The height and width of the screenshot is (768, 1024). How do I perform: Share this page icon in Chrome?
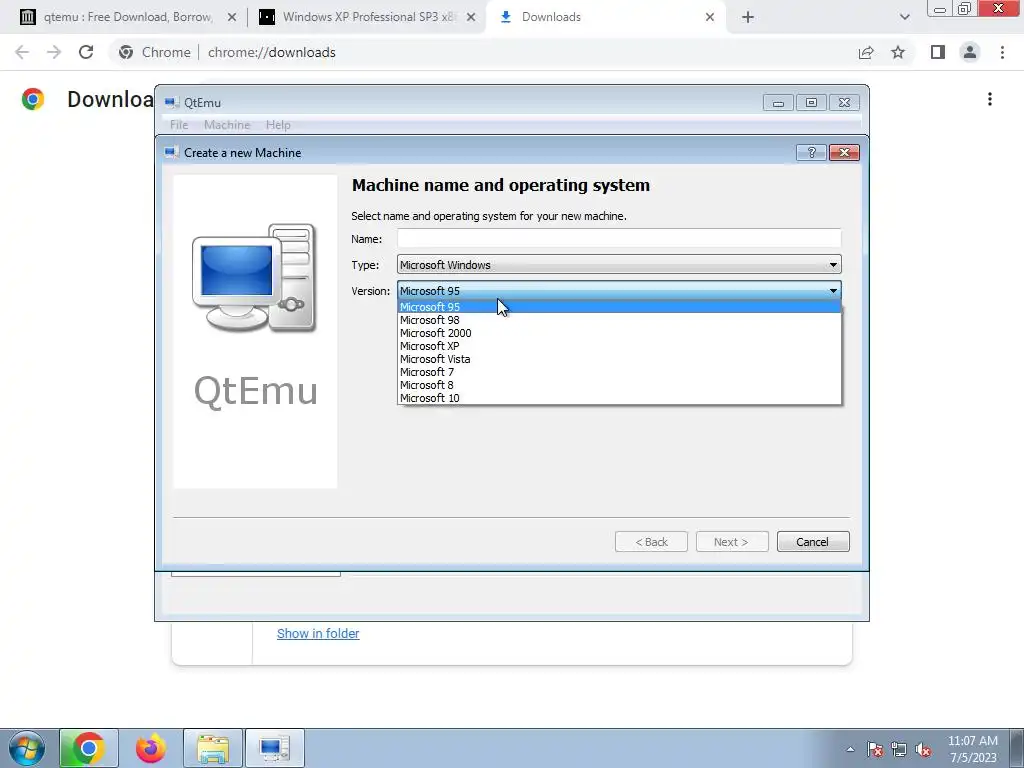pyautogui.click(x=866, y=52)
